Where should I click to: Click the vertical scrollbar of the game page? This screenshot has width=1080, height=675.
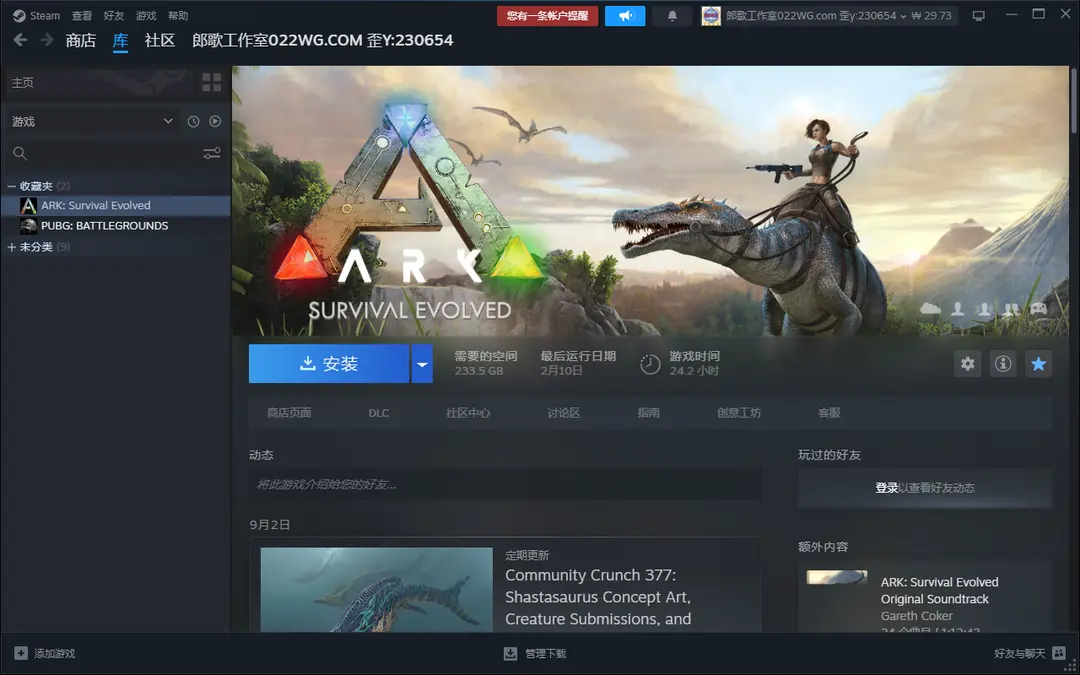tap(1074, 101)
